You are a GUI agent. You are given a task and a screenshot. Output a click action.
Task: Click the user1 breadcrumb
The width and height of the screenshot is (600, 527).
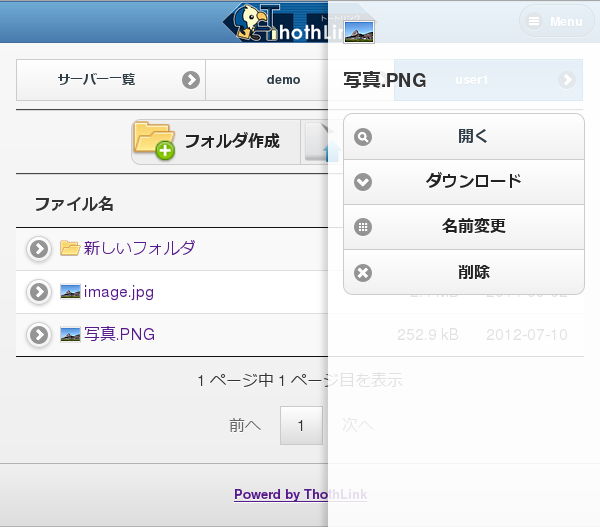click(488, 80)
